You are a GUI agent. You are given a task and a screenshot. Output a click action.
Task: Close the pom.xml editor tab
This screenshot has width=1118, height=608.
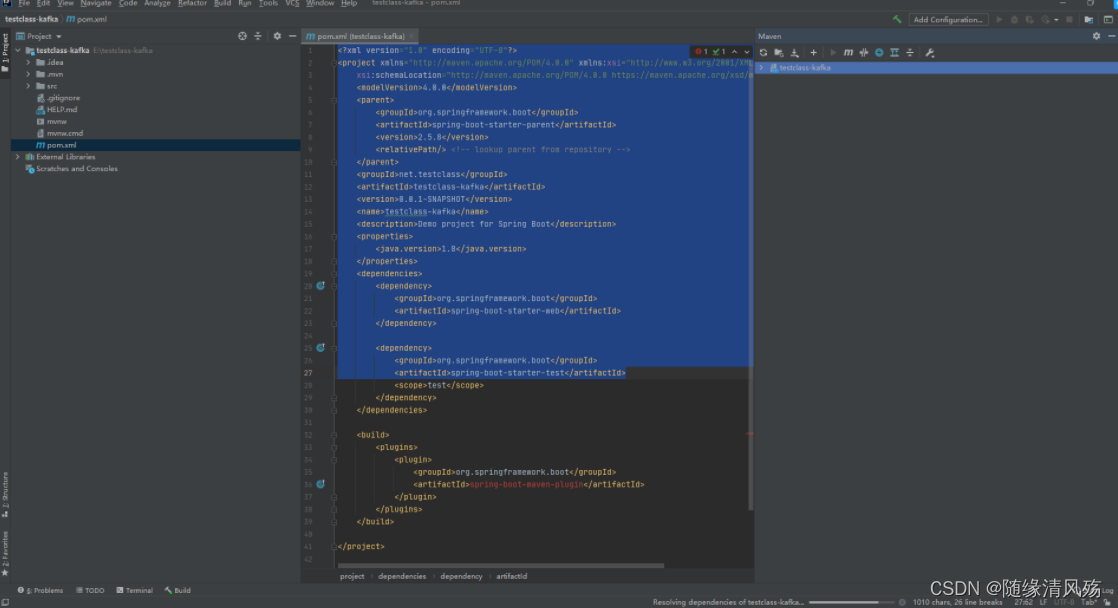point(411,36)
